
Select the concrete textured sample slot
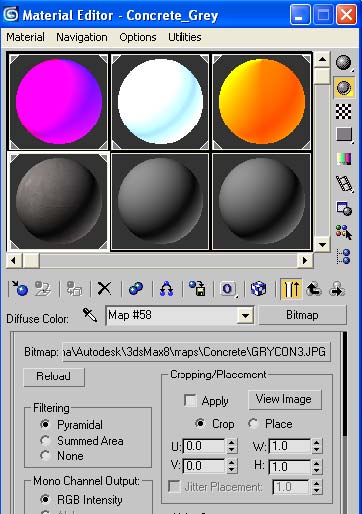tap(58, 202)
